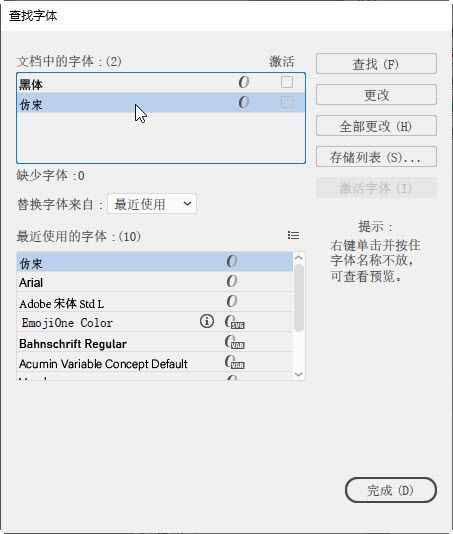Select Arial in the recently used fonts
Screen dimensions: 453x534
coord(155,282)
